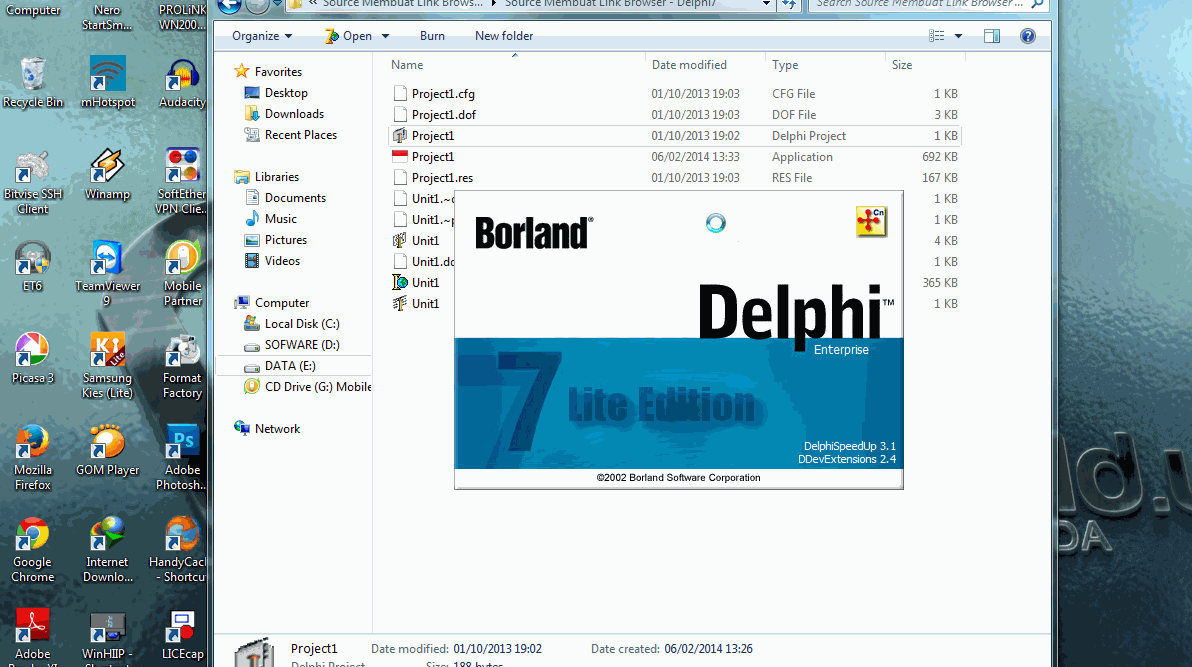Launch Google Chrome desktop shortcut
1192x667 pixels.
tap(33, 549)
